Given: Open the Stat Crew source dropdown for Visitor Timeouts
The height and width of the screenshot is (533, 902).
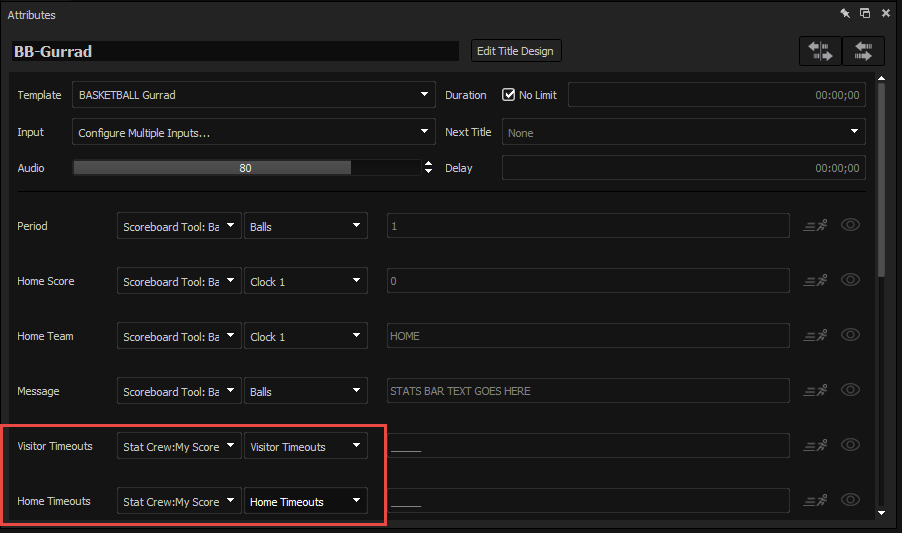Looking at the screenshot, I should coord(179,447).
